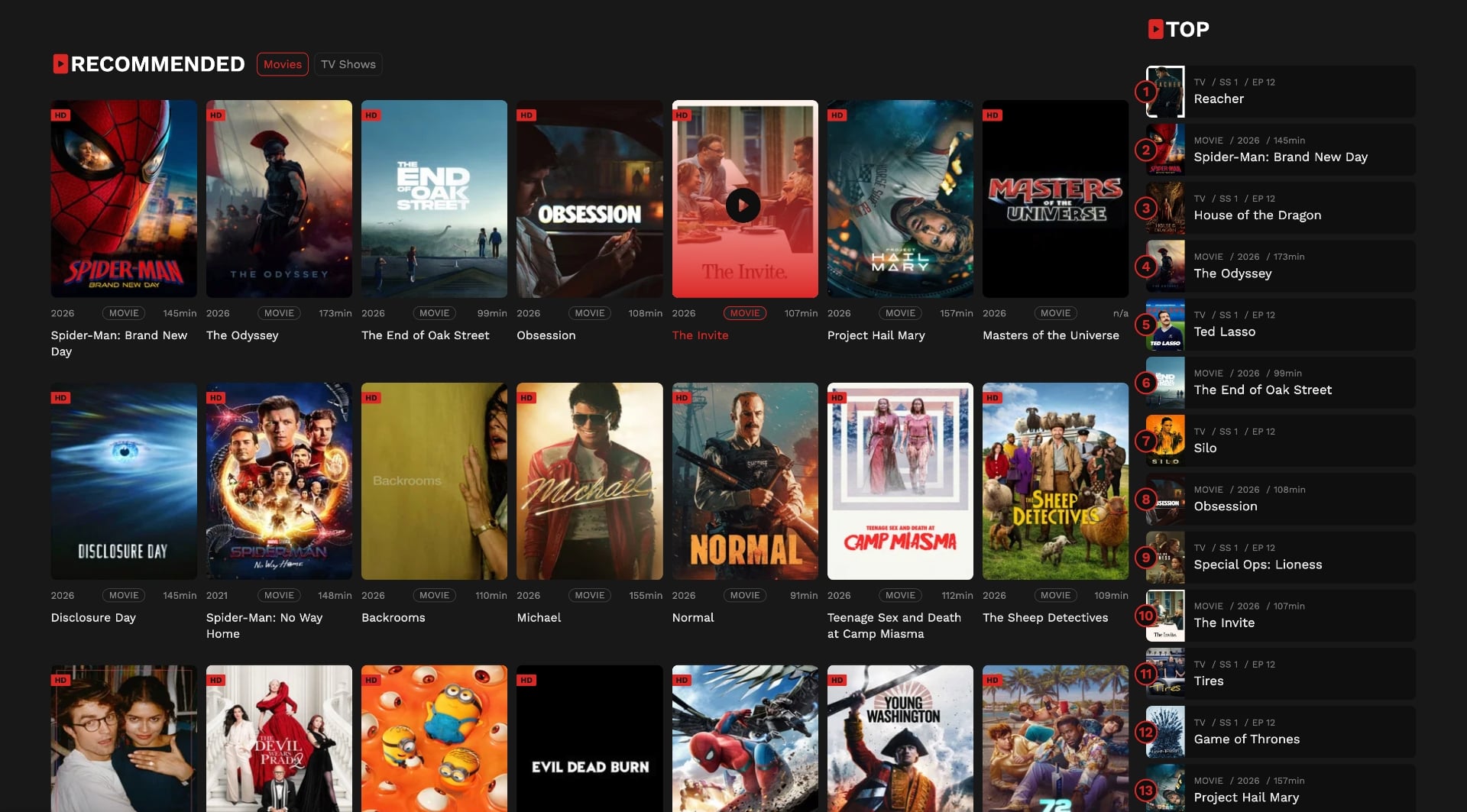The image size is (1467, 812).
Task: Open the Camp Miasma poster
Action: [x=900, y=481]
